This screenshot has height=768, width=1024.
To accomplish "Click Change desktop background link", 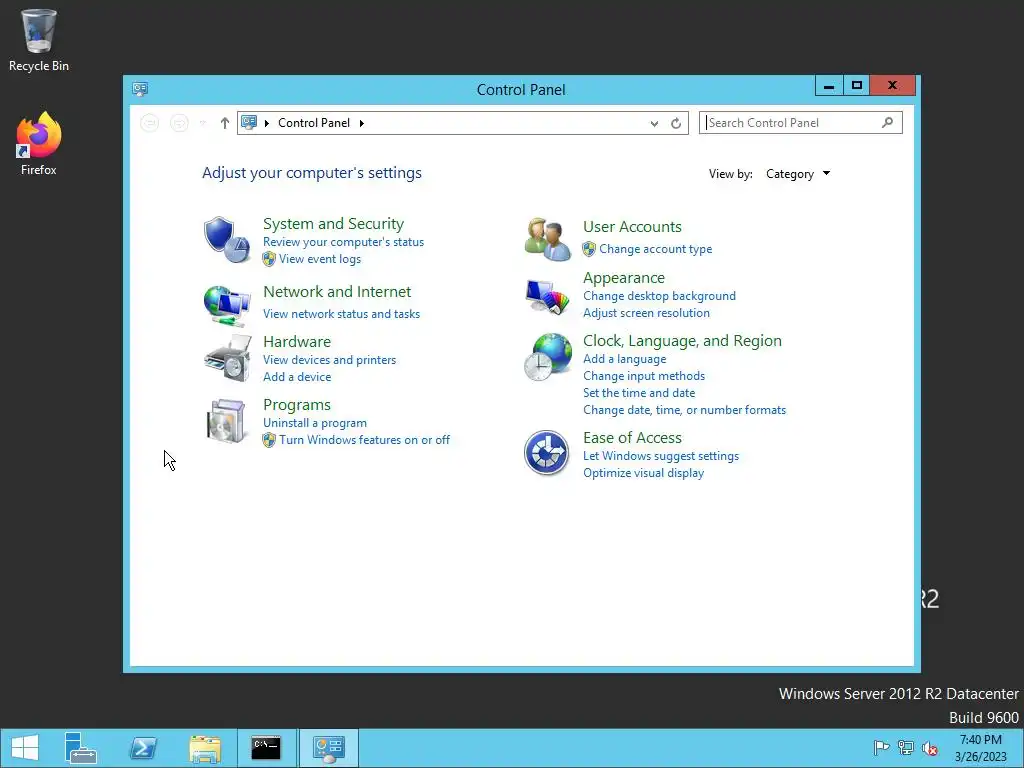I will (x=660, y=296).
